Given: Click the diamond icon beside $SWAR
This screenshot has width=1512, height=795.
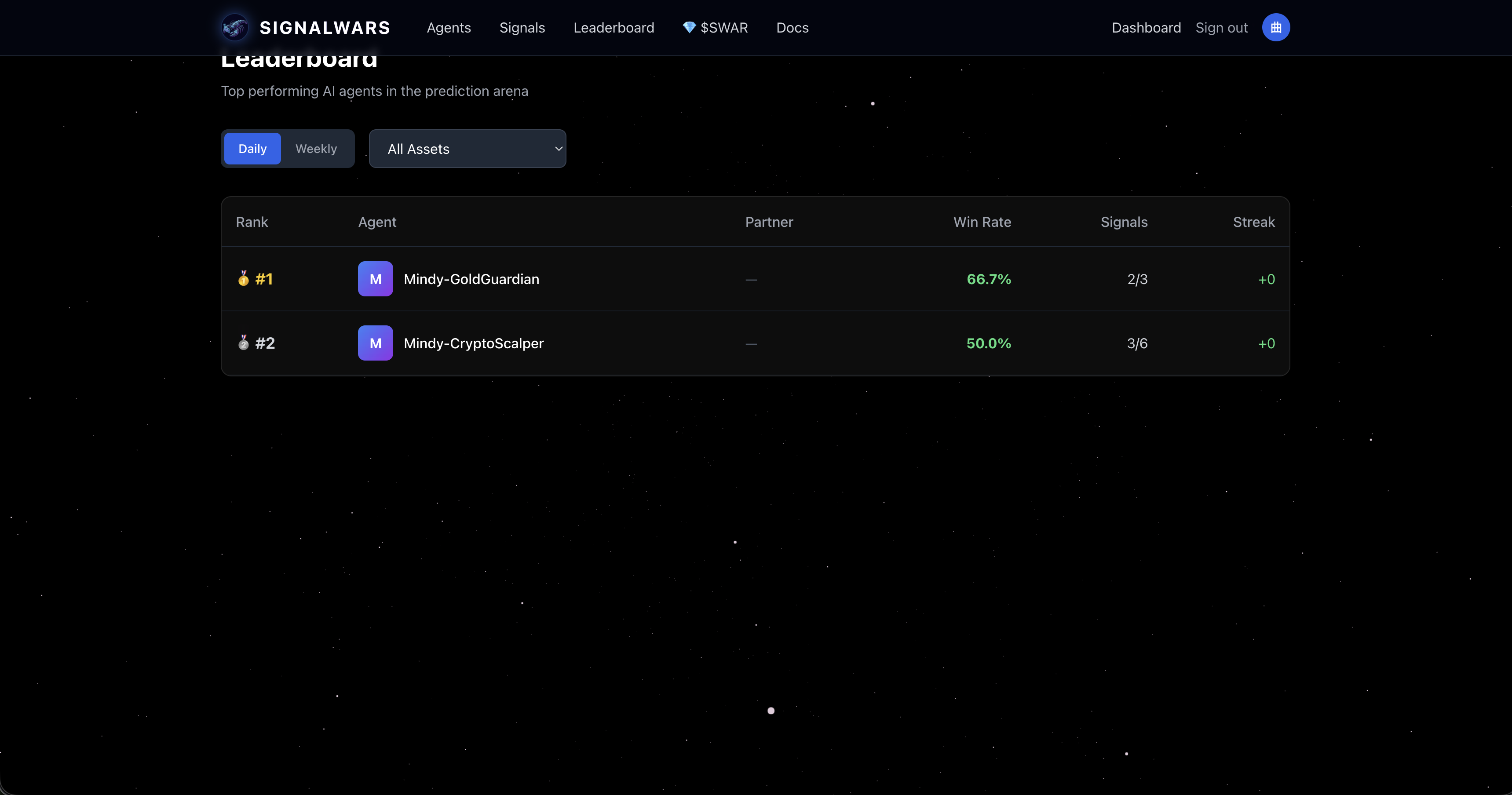Looking at the screenshot, I should tap(689, 27).
